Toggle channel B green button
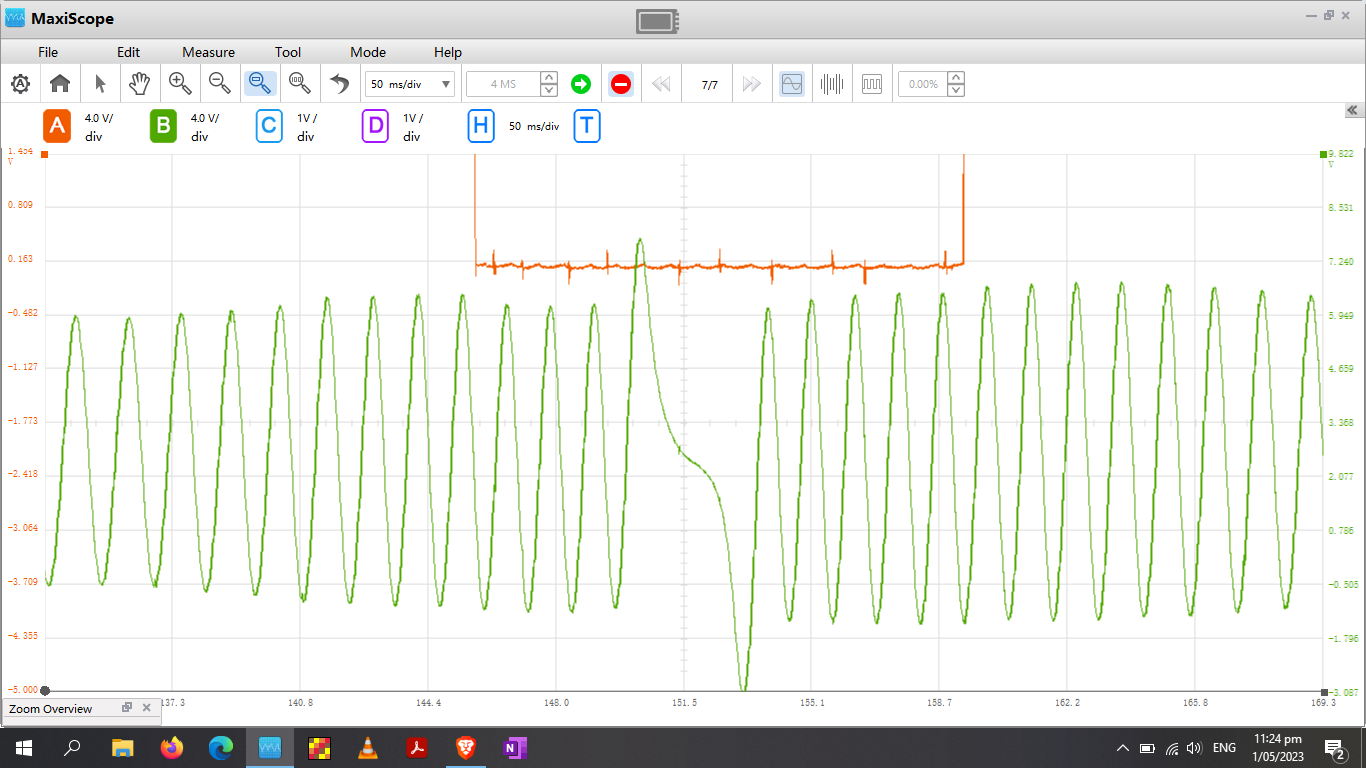 (163, 126)
